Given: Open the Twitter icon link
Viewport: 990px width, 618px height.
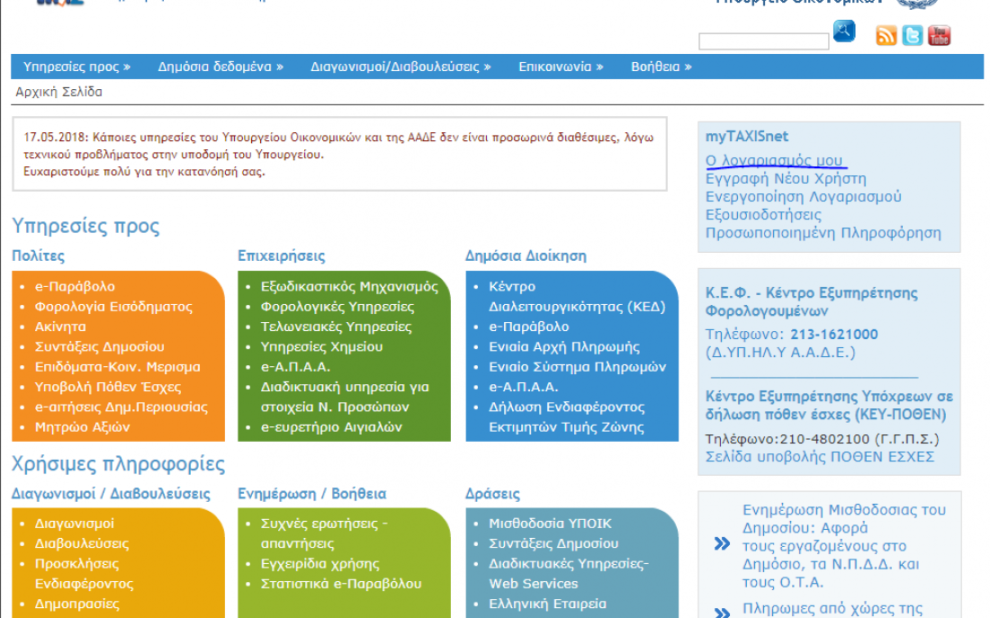Looking at the screenshot, I should (x=912, y=36).
